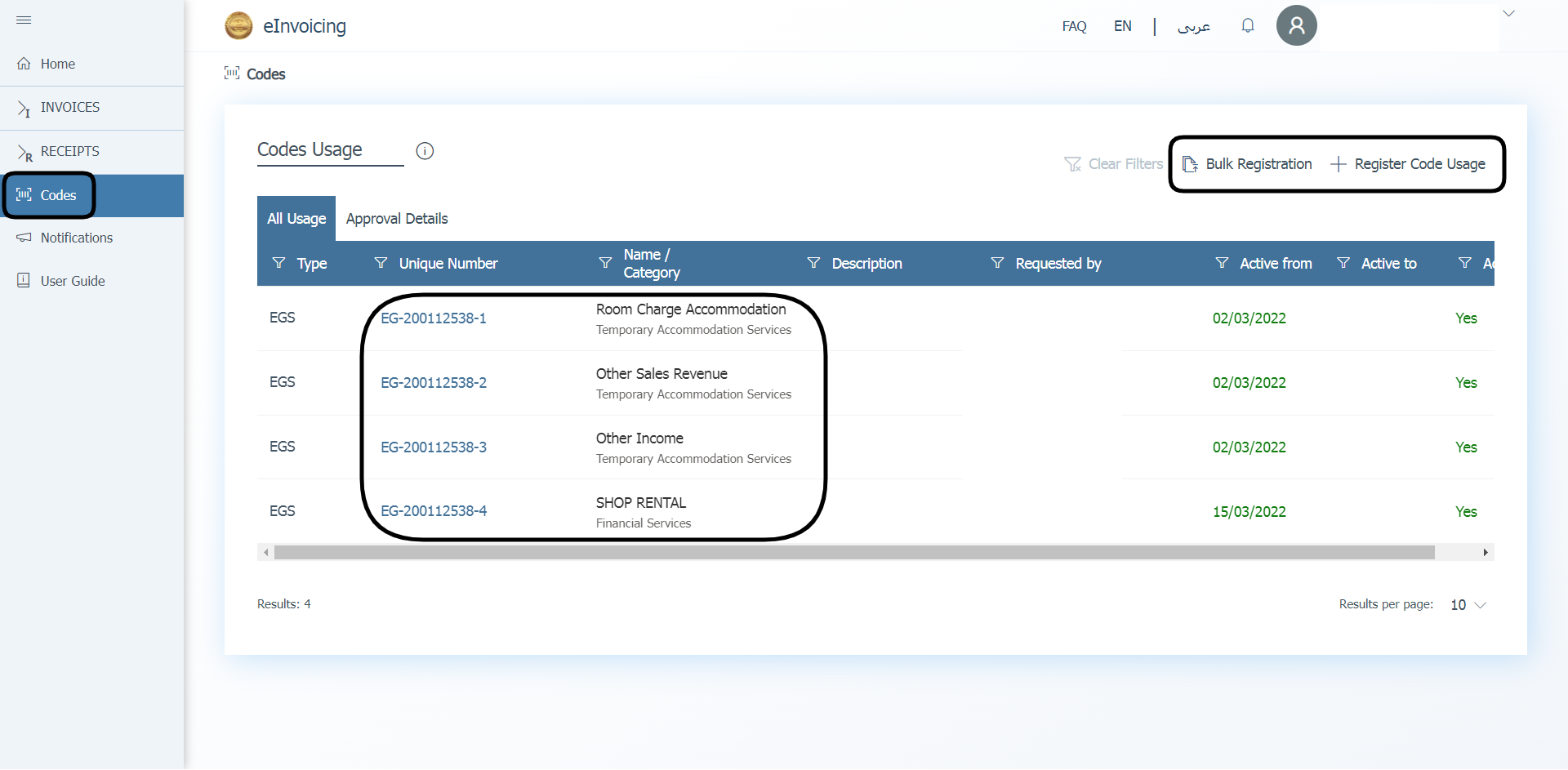Filter by the Active to column
1568x770 pixels.
coord(1343,263)
